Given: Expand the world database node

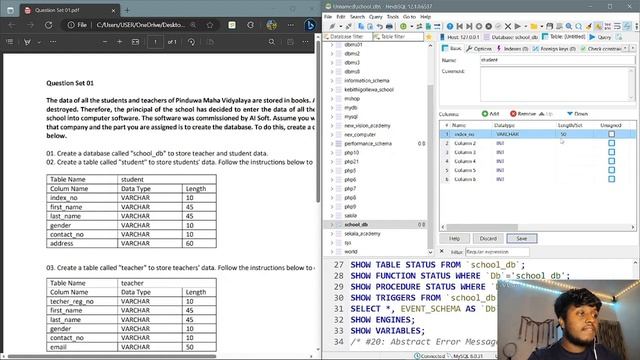Looking at the screenshot, I should point(332,251).
